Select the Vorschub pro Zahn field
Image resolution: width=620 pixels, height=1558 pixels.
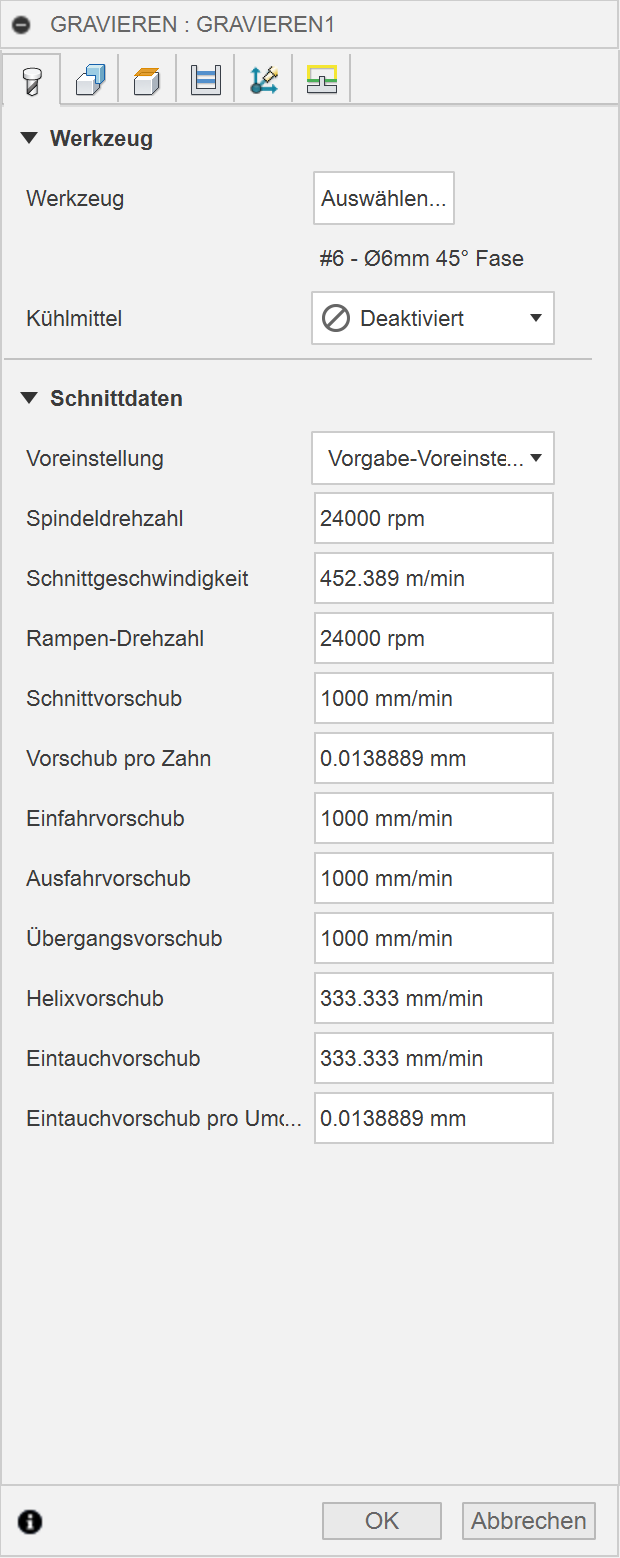tap(433, 758)
